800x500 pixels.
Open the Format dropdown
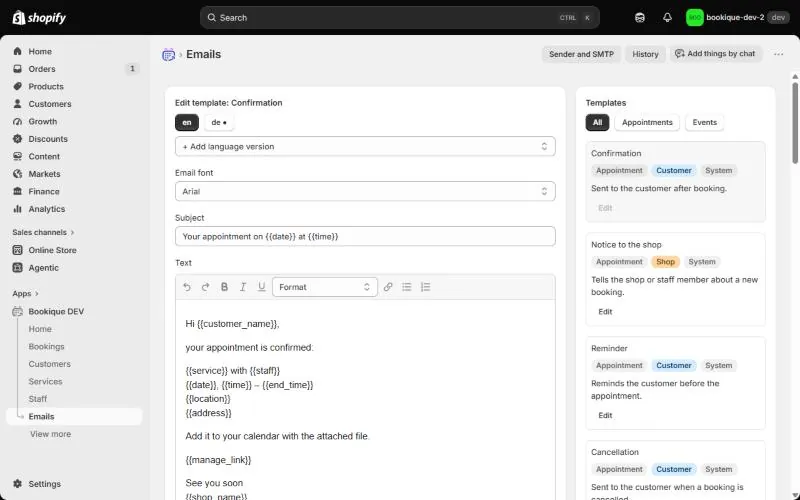coord(325,287)
